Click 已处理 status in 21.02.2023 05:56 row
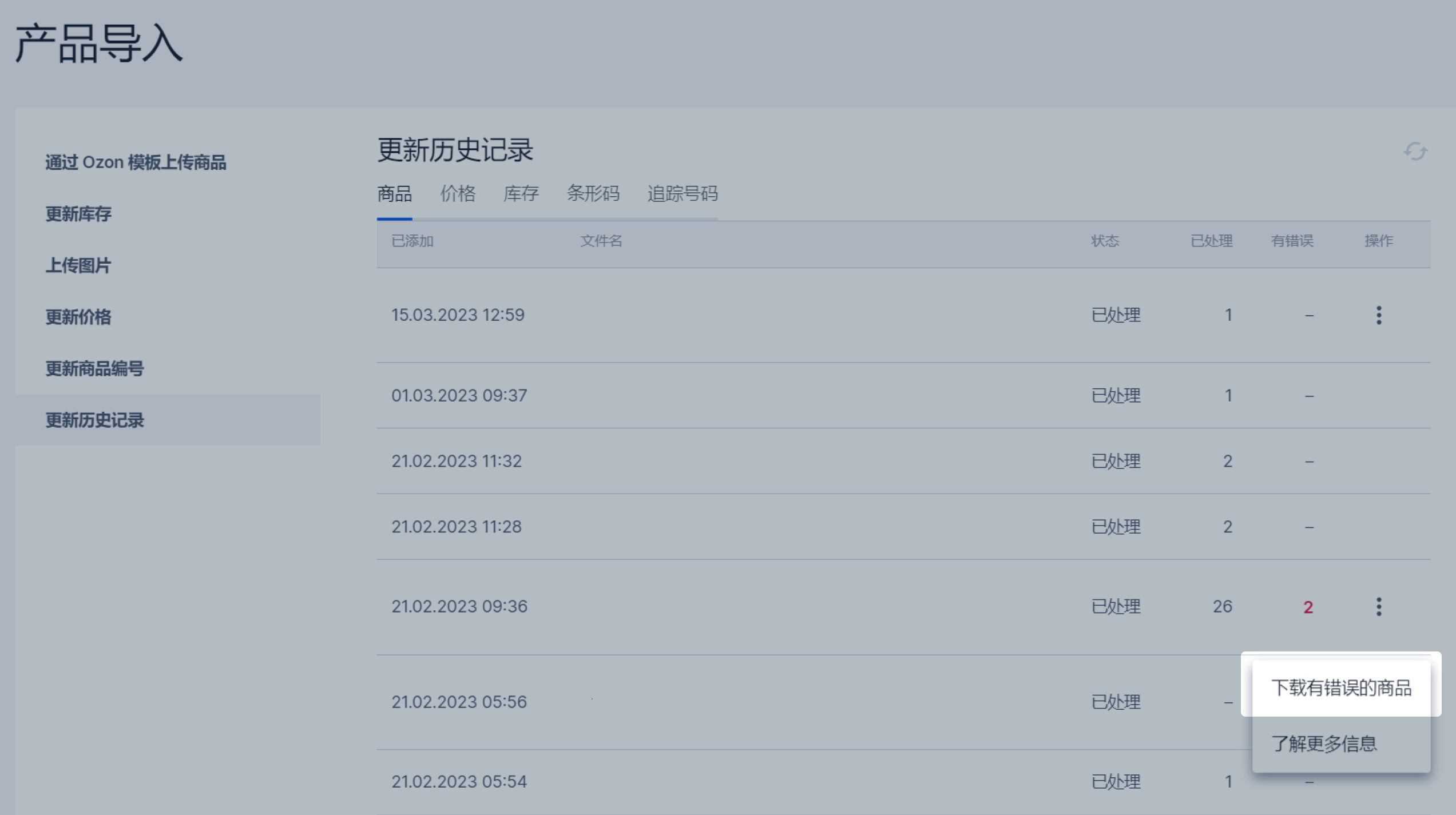This screenshot has height=815, width=1456. 1116,702
